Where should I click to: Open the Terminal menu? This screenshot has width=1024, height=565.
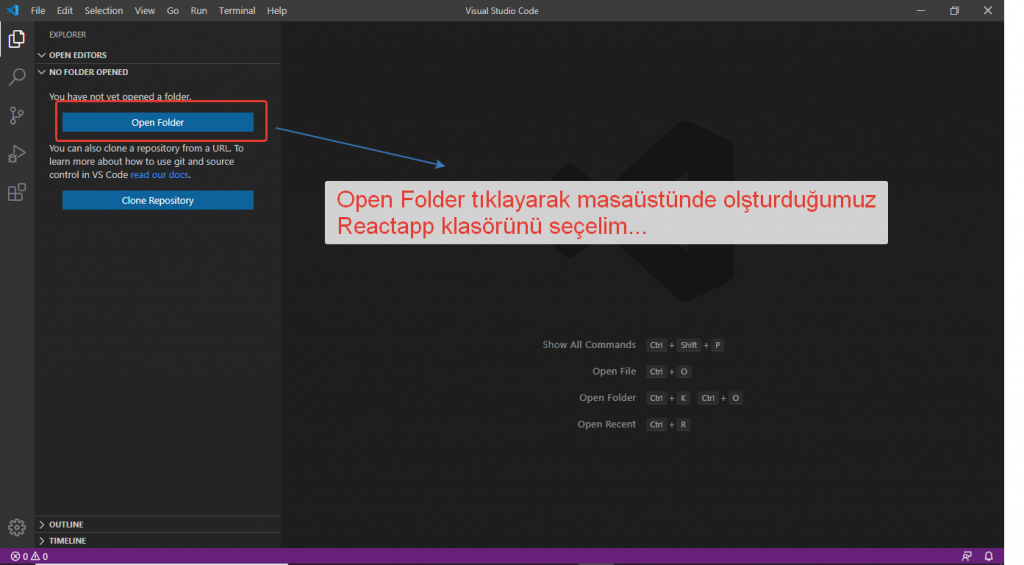click(236, 10)
